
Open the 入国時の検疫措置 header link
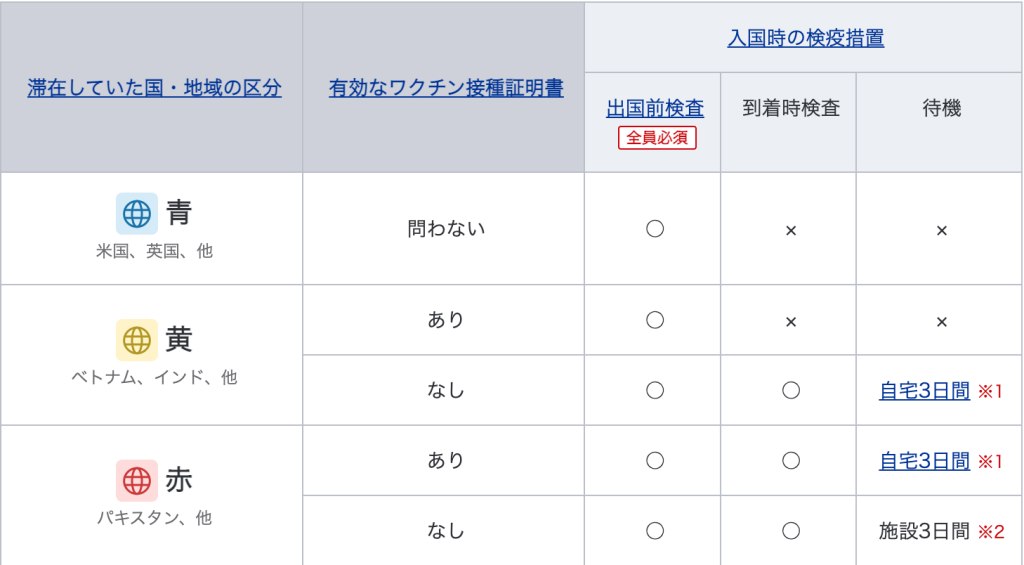point(806,38)
